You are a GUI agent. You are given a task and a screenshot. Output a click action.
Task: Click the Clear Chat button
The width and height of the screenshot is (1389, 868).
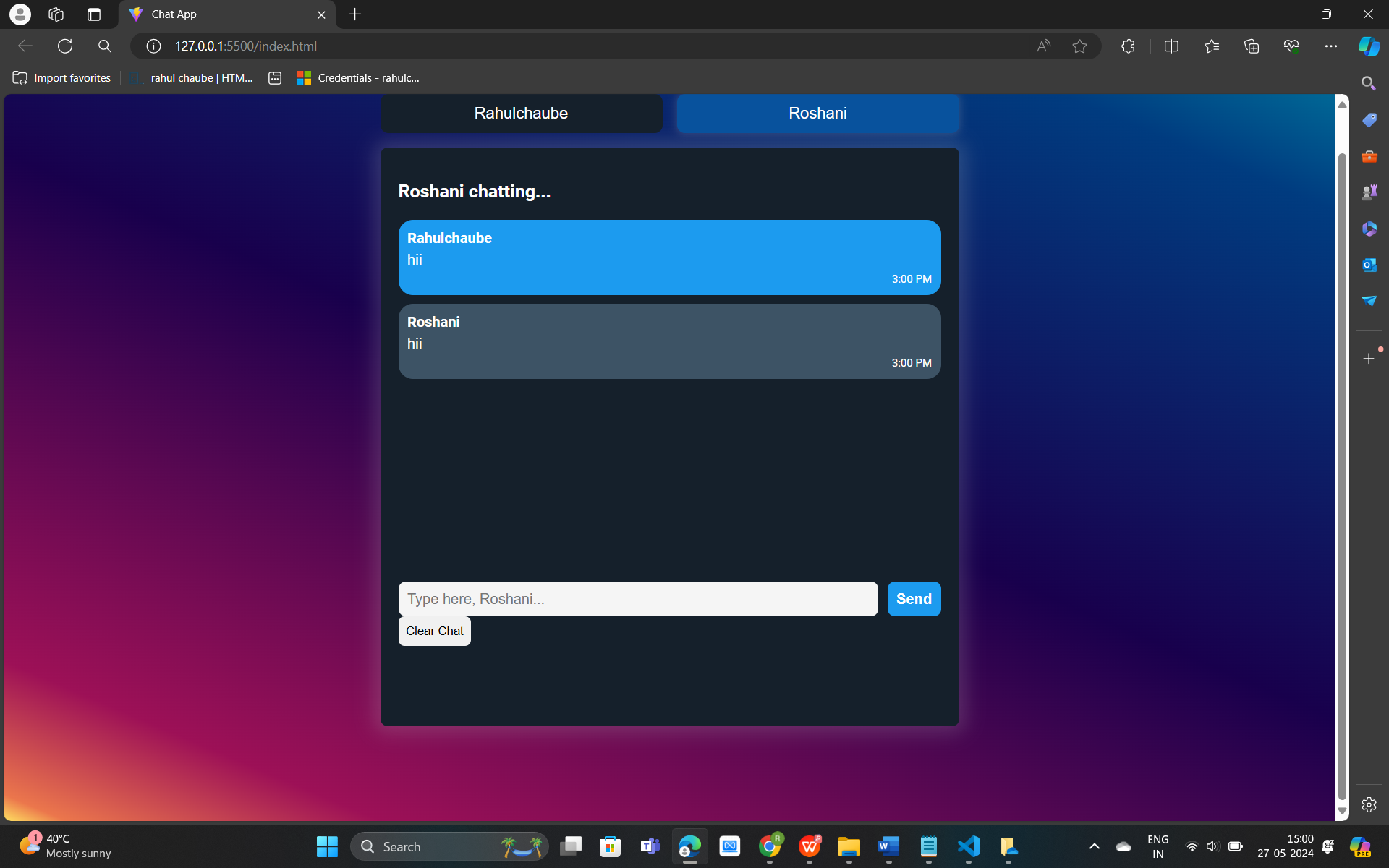(434, 631)
